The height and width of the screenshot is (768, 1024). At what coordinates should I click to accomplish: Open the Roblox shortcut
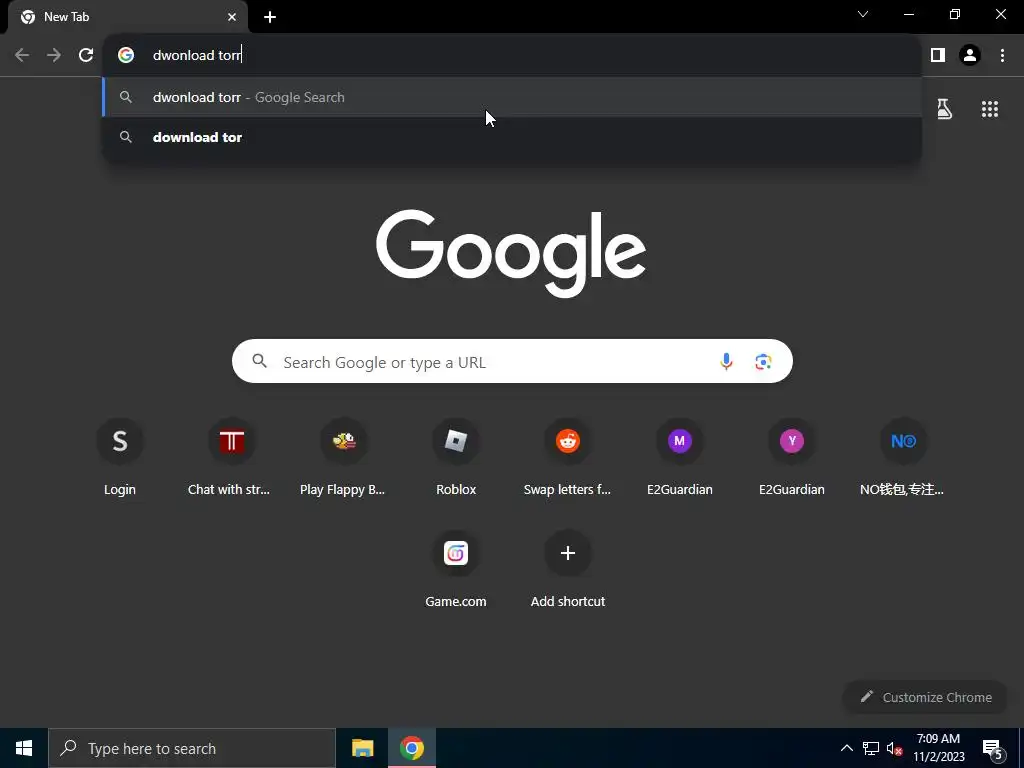tap(456, 457)
